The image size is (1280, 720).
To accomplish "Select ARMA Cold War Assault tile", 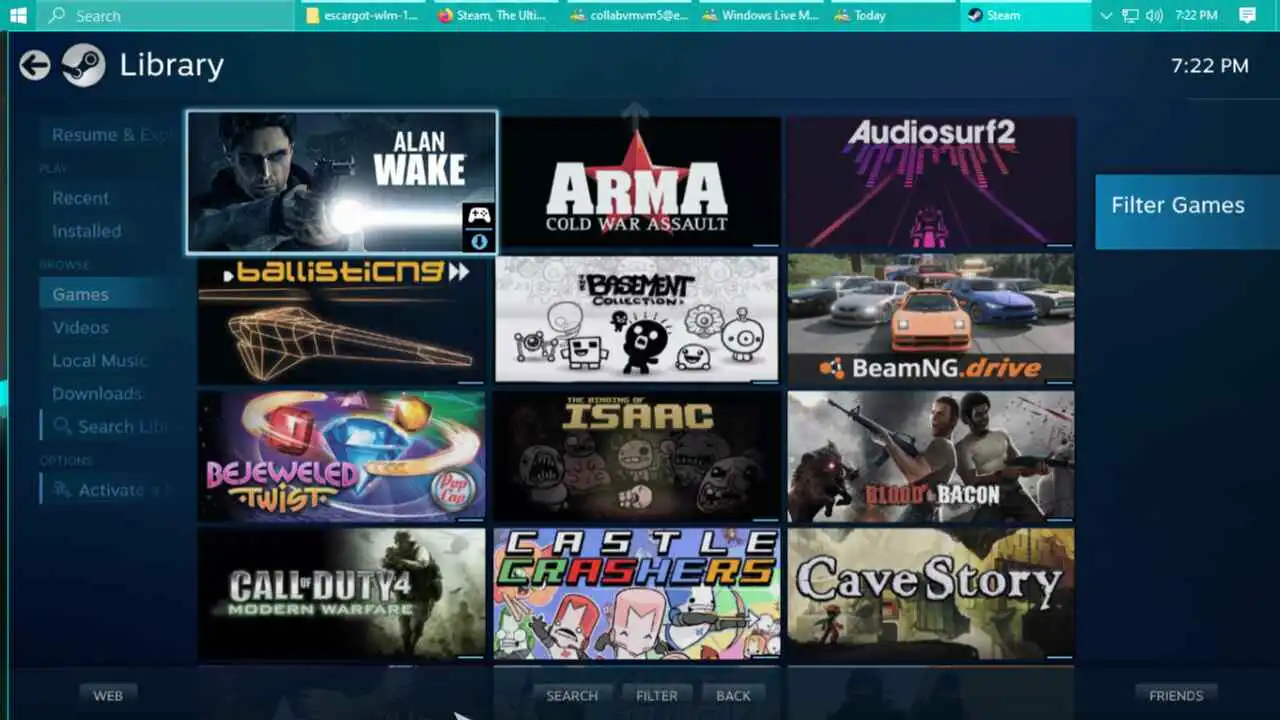I will point(640,182).
